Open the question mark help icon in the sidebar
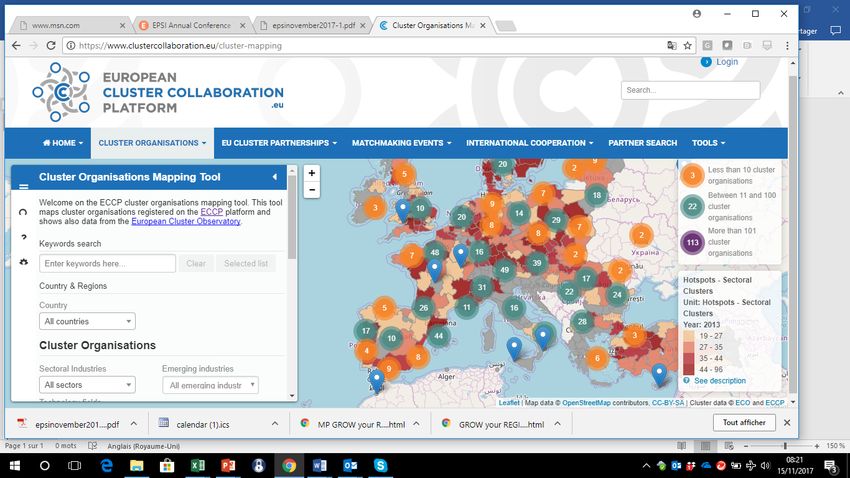 23,237
